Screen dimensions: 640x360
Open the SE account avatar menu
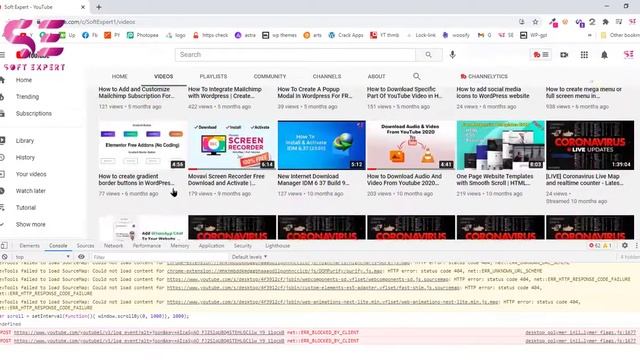pyautogui.click(x=629, y=55)
